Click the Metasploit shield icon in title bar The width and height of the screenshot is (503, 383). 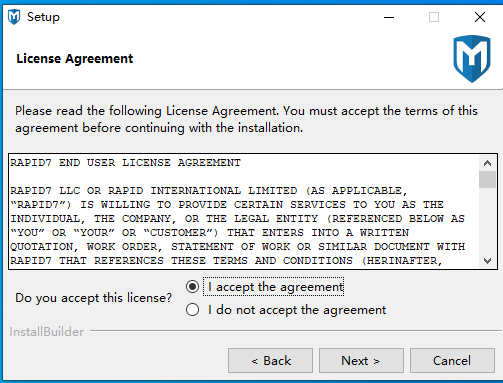tap(14, 17)
